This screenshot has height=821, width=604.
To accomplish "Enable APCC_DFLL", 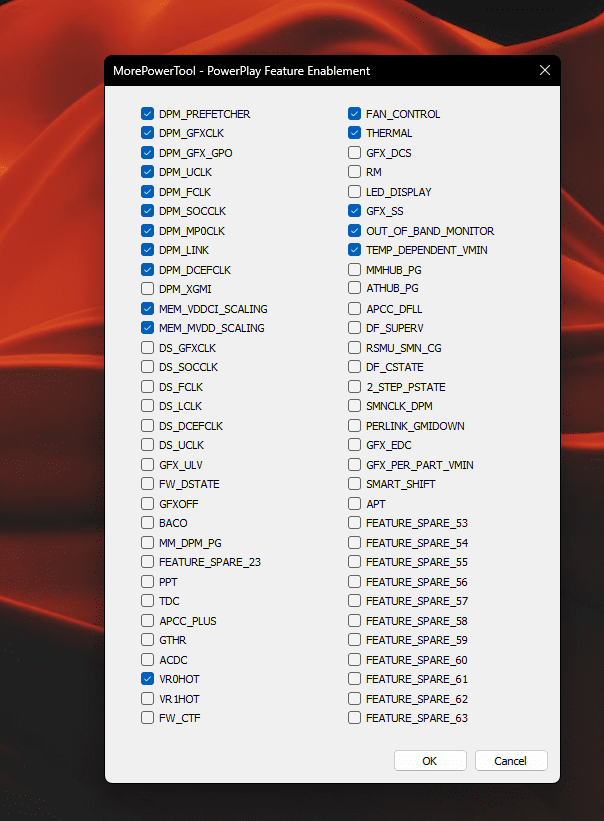I will click(x=354, y=309).
